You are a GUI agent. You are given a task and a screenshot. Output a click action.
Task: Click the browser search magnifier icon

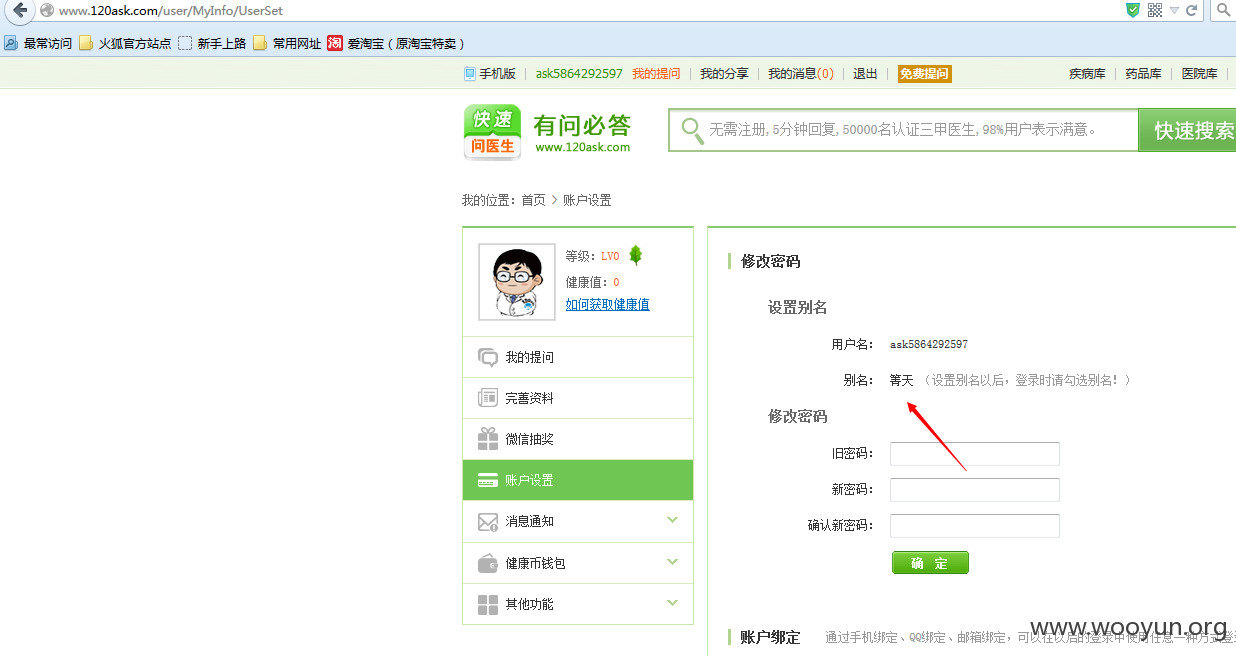pos(1225,10)
